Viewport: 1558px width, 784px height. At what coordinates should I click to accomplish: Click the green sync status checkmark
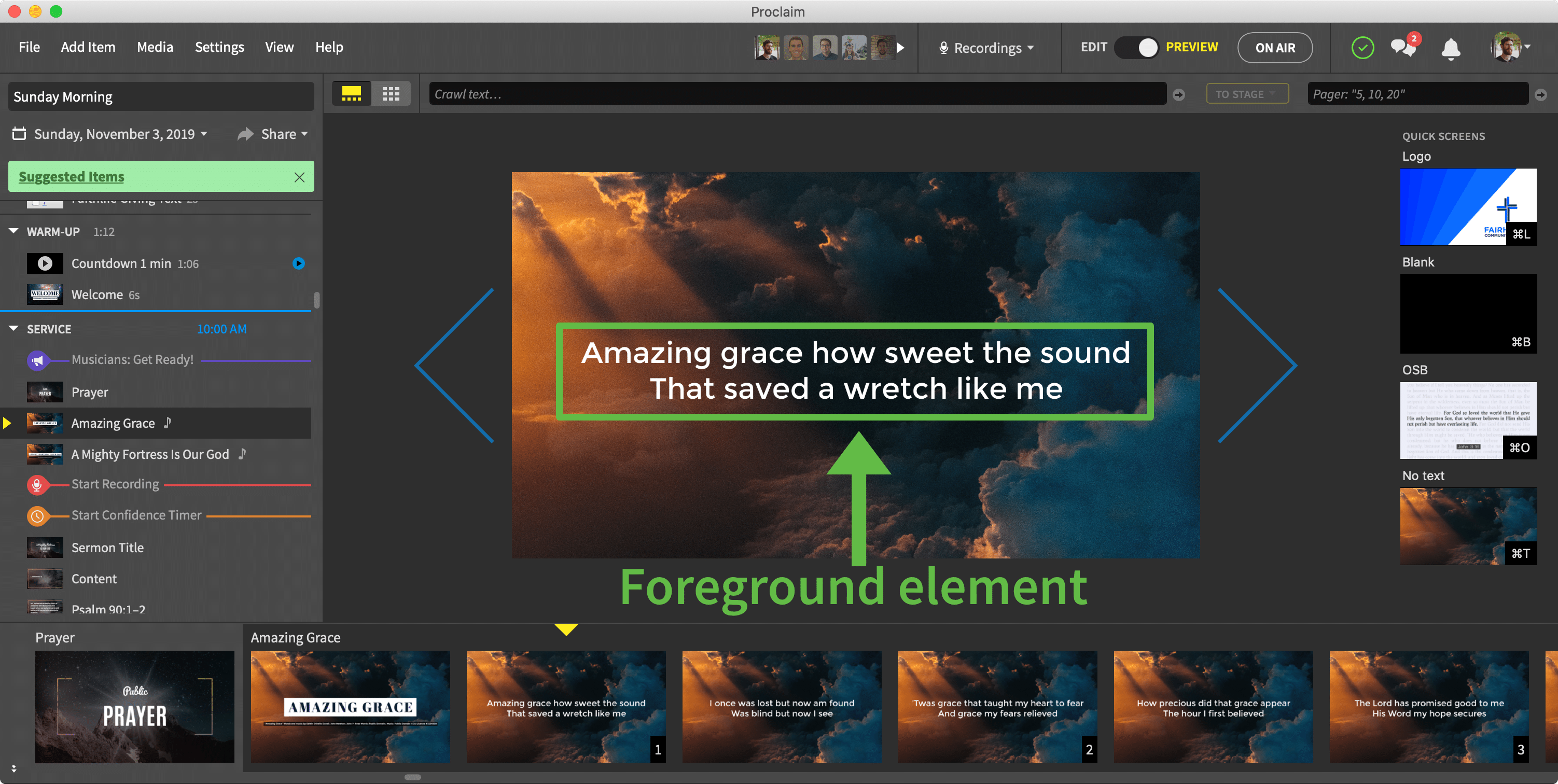1362,47
